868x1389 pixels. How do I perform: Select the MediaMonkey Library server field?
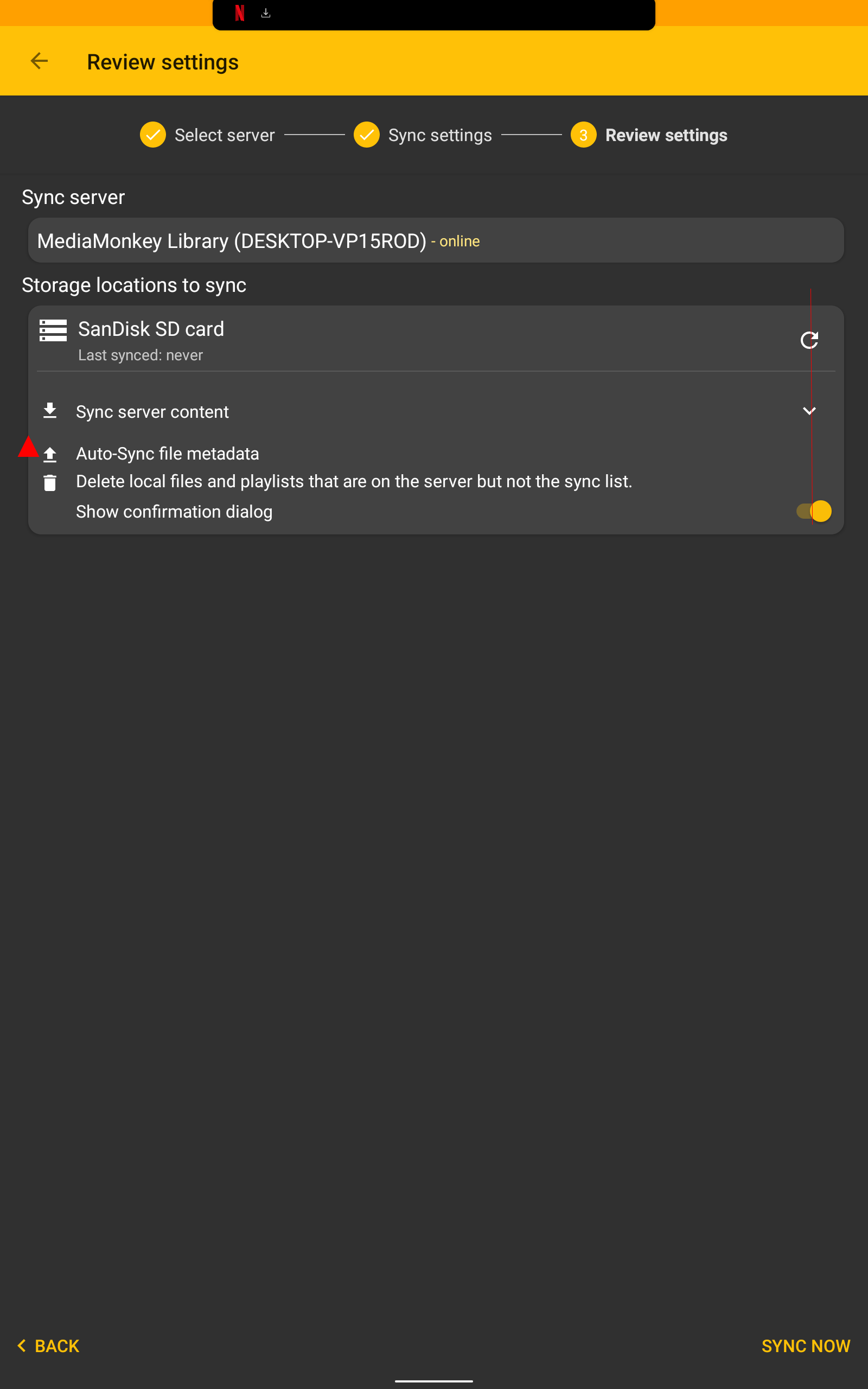tap(435, 240)
